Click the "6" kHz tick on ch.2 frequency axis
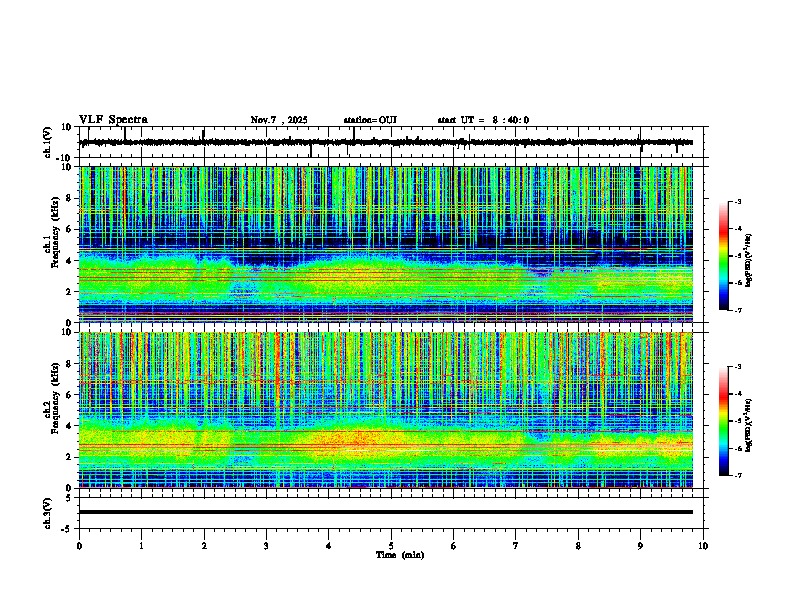This screenshot has height=612, width=792. 71,395
